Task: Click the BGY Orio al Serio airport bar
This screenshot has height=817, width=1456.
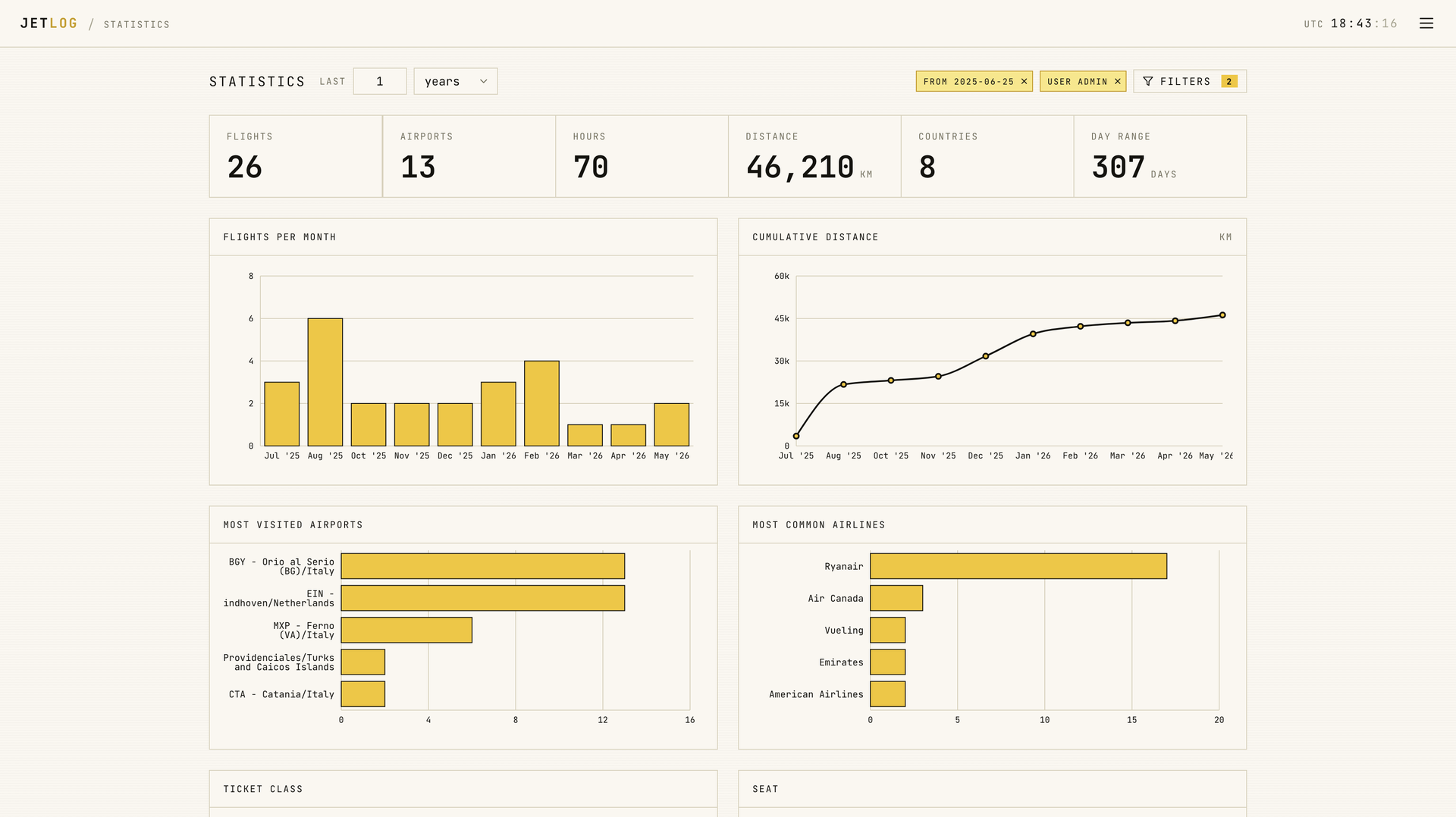Action: coord(482,566)
